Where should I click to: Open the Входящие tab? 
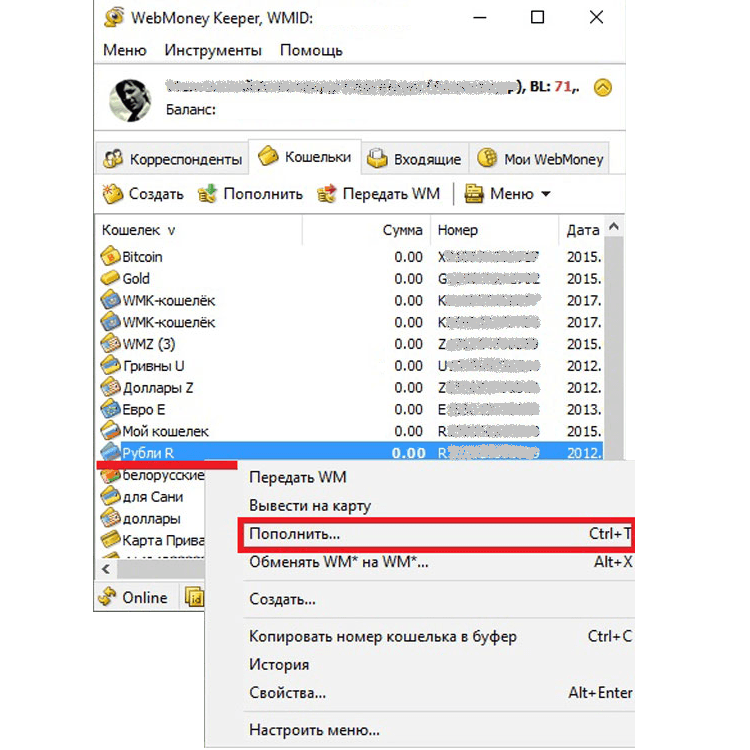pos(414,159)
